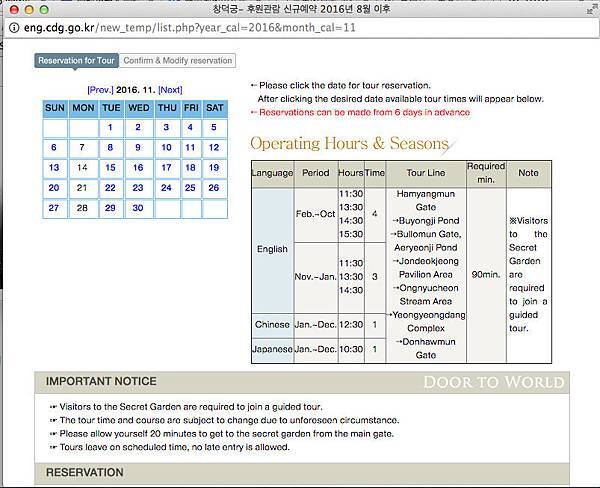This screenshot has height=488, width=600.
Task: Click the Note column header
Action: tap(528, 173)
